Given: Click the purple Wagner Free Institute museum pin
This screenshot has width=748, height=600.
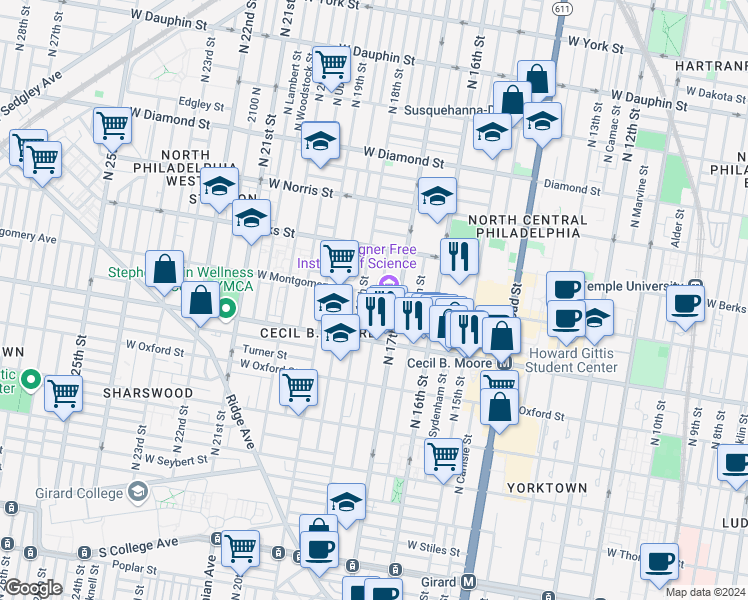Looking at the screenshot, I should (390, 282).
